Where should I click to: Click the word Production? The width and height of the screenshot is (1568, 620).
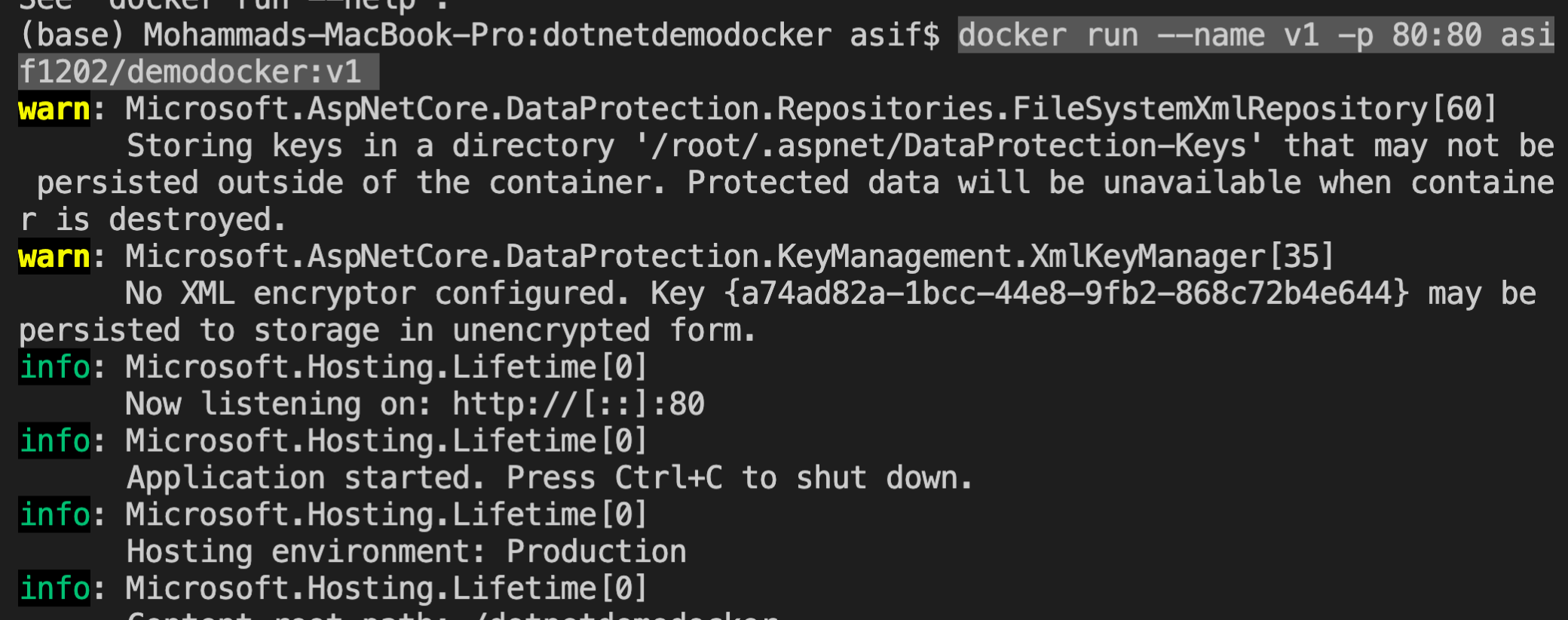point(596,552)
